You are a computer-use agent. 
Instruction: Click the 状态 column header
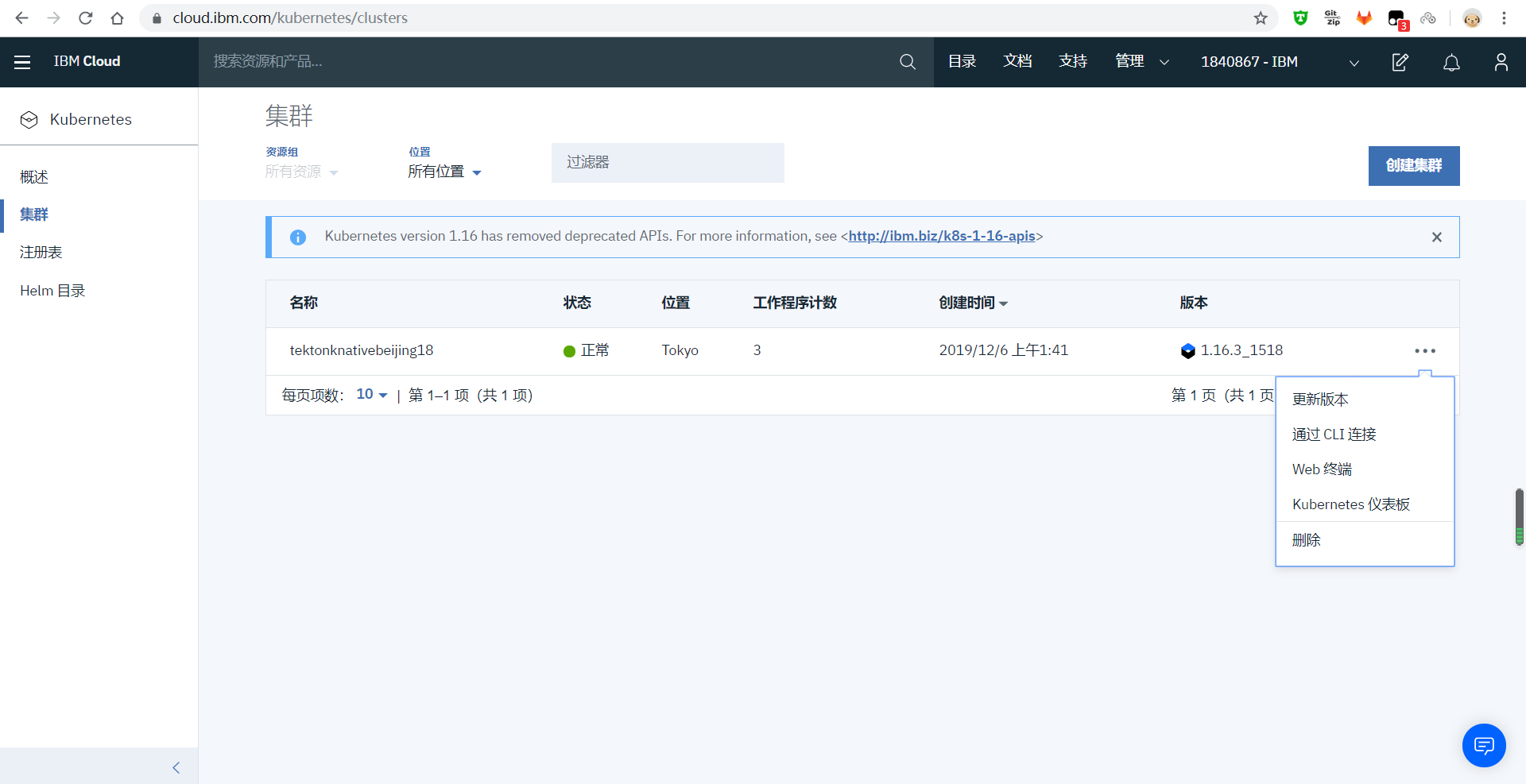tap(577, 303)
